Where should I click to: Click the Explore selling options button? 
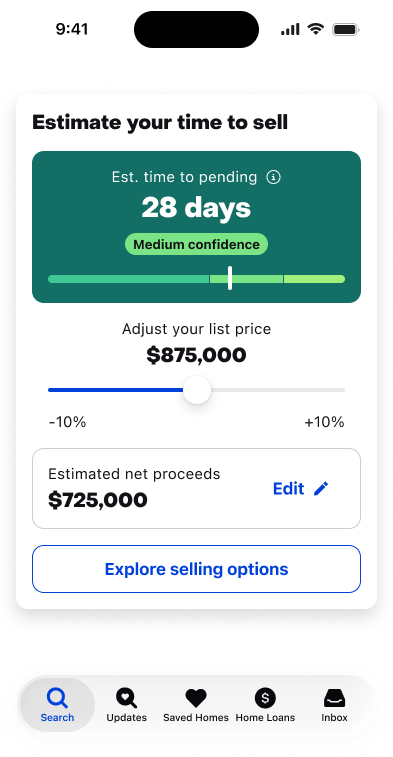pyautogui.click(x=196, y=569)
